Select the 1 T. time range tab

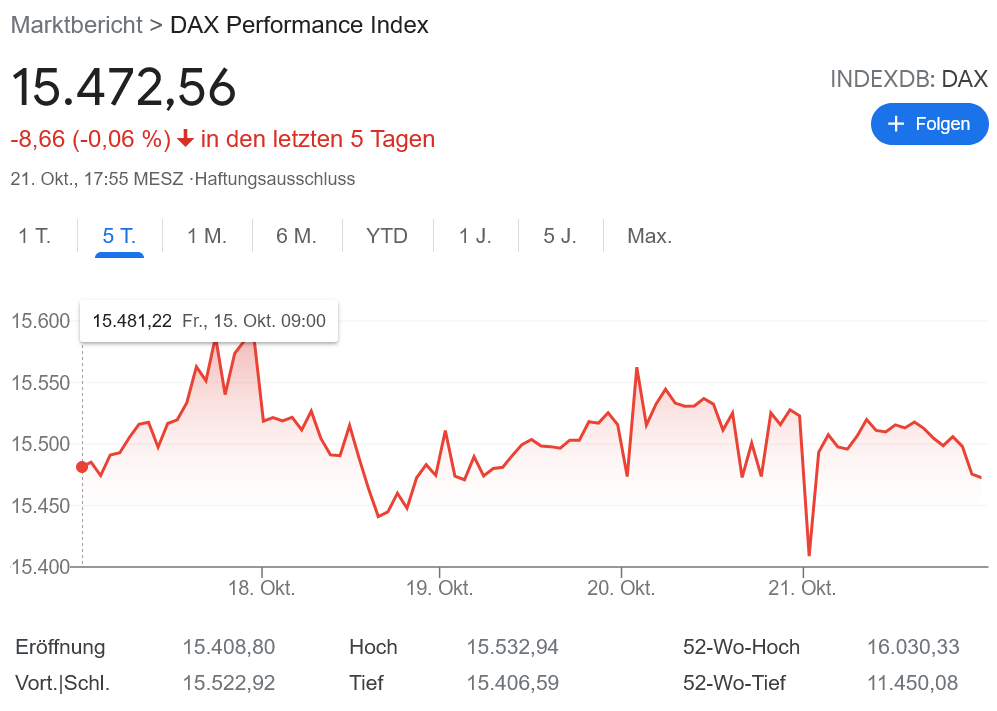click(x=35, y=237)
